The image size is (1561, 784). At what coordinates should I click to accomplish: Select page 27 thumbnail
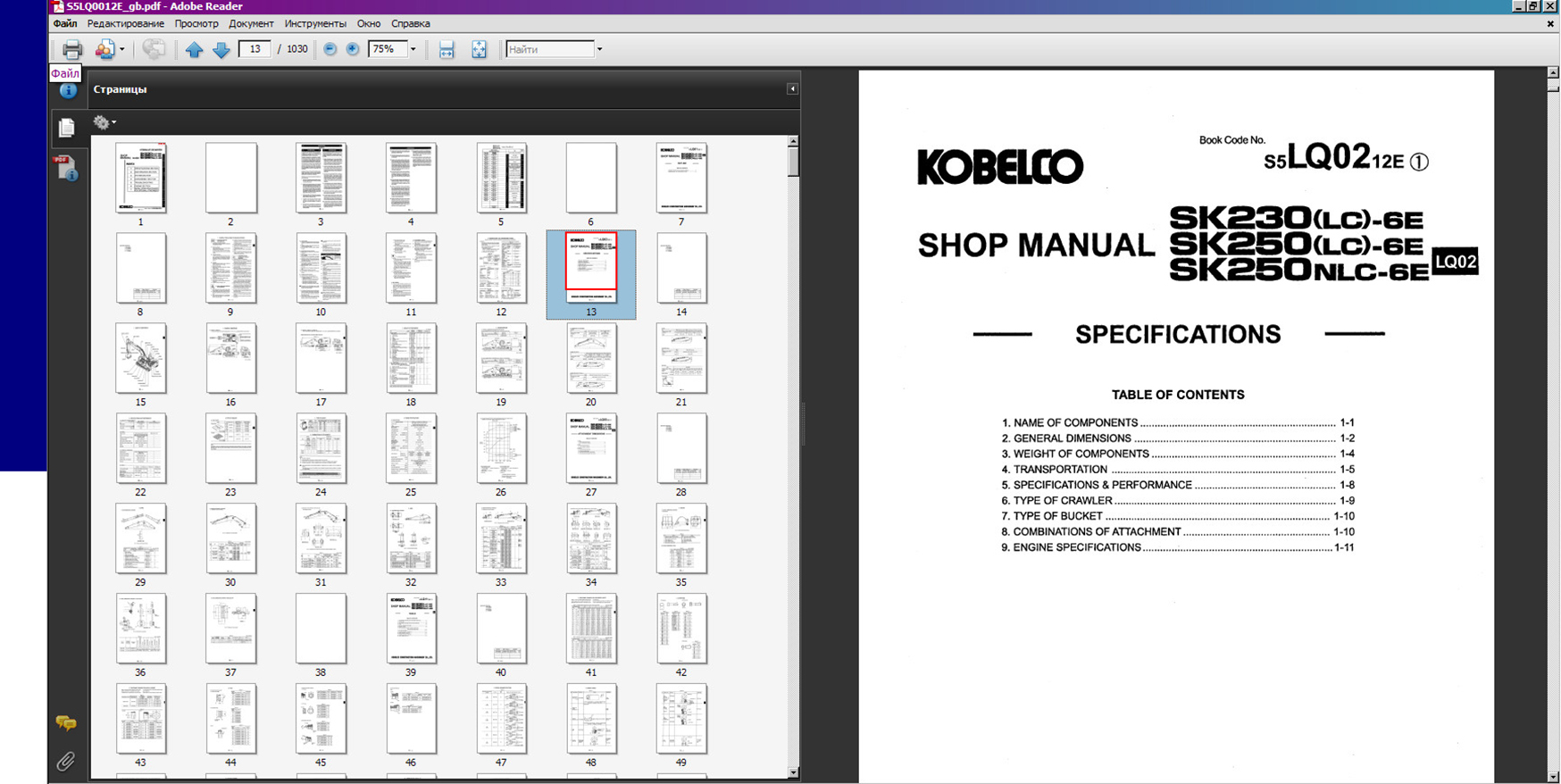tap(590, 448)
